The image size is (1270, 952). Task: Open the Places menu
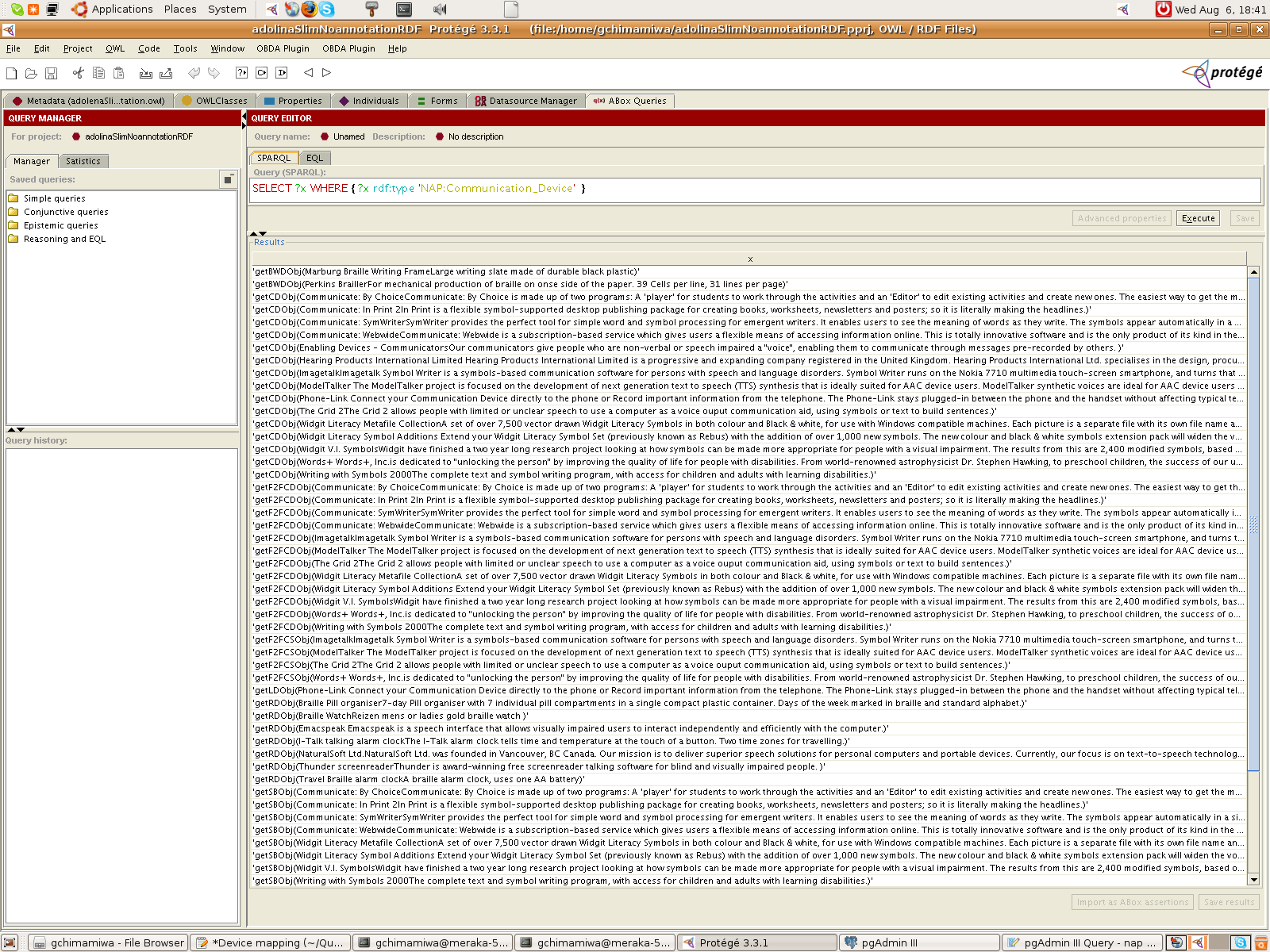[x=180, y=10]
